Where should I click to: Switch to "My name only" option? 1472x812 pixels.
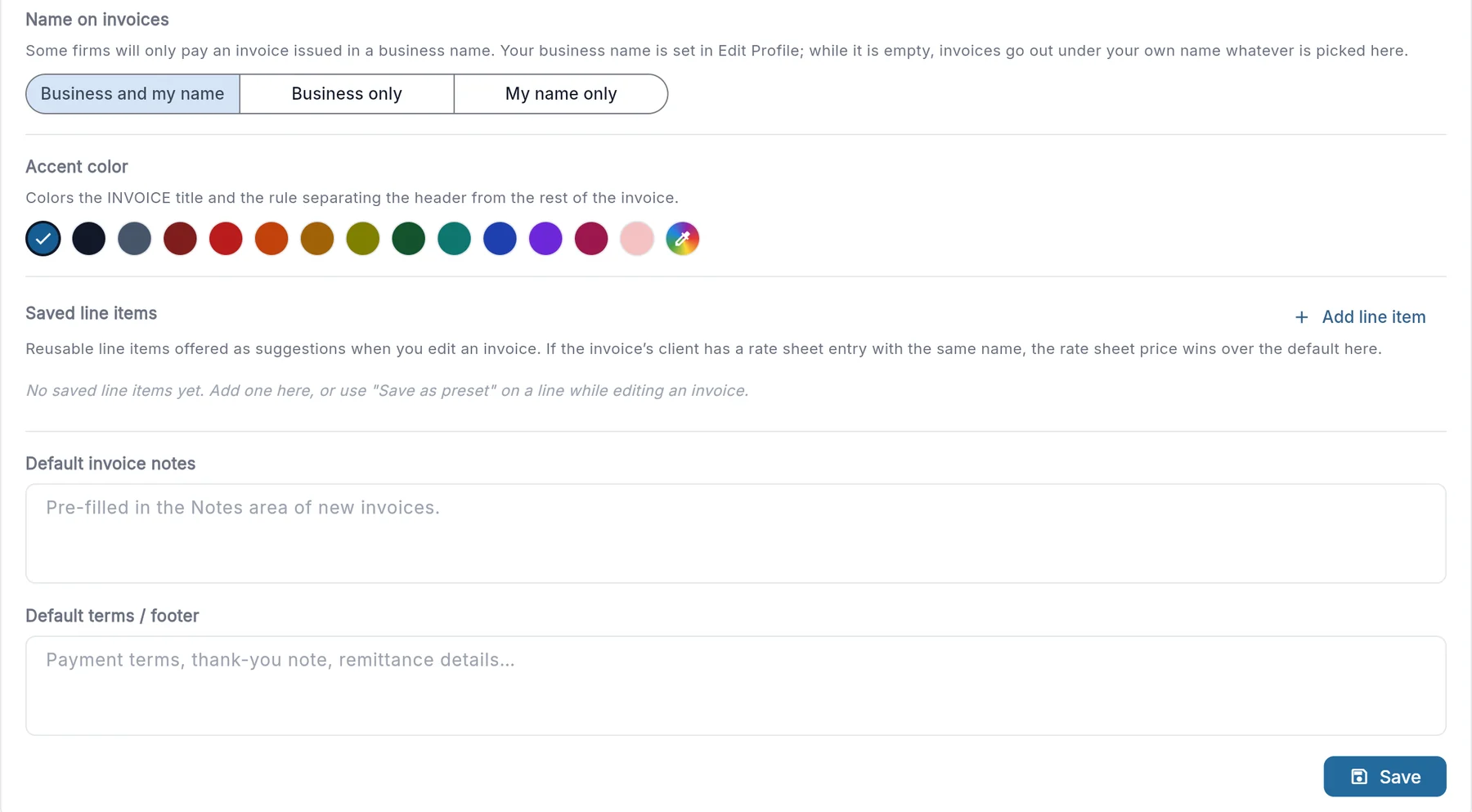pyautogui.click(x=561, y=94)
